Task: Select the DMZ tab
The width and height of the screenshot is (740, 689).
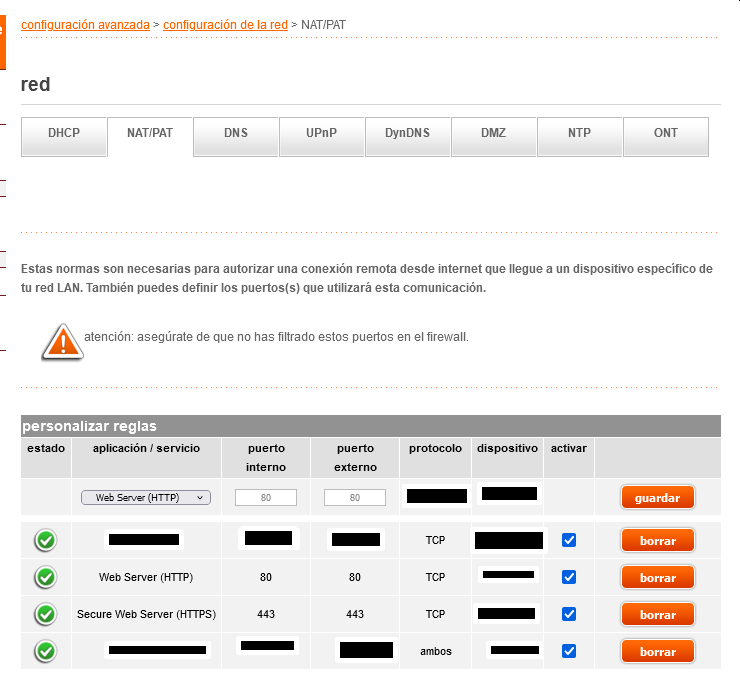Action: point(493,134)
